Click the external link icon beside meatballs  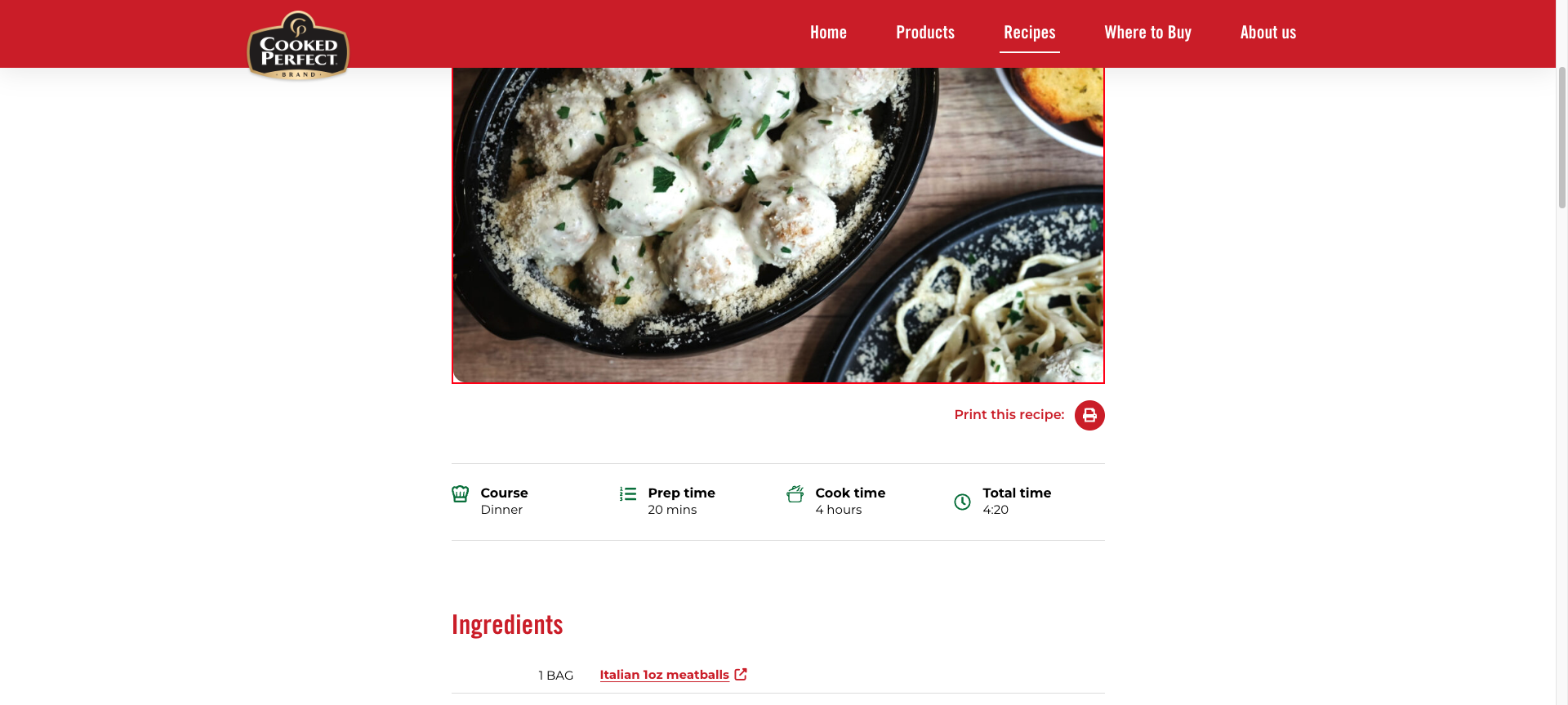point(741,674)
